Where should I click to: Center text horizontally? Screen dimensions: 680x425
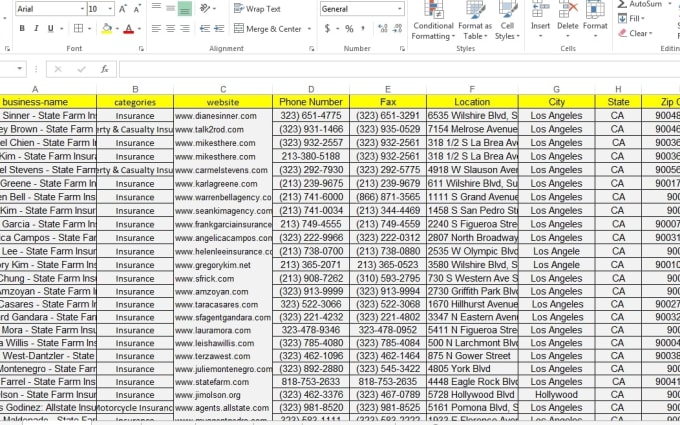click(x=170, y=29)
